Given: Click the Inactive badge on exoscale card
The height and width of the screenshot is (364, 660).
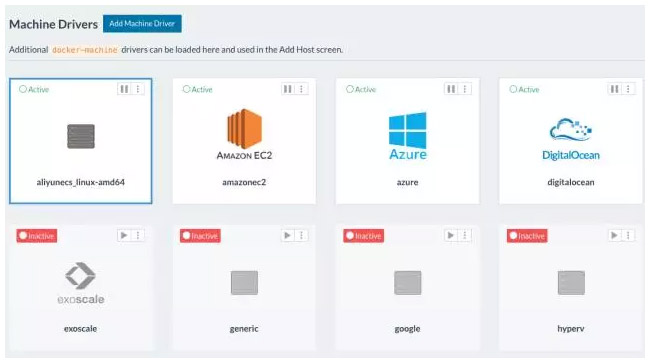Looking at the screenshot, I should [x=37, y=236].
